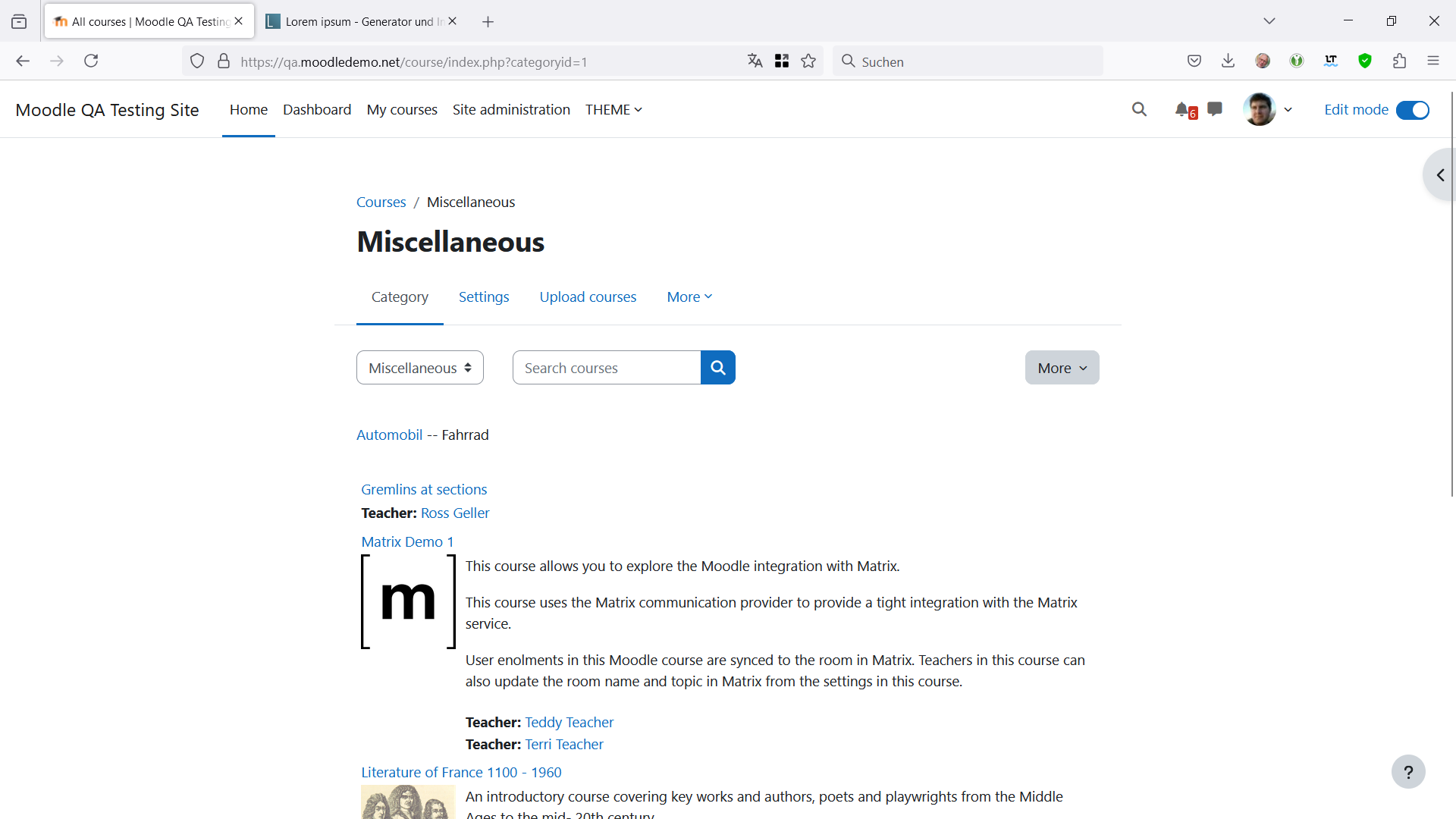
Task: Click the blue search courses submit button
Action: click(x=717, y=368)
